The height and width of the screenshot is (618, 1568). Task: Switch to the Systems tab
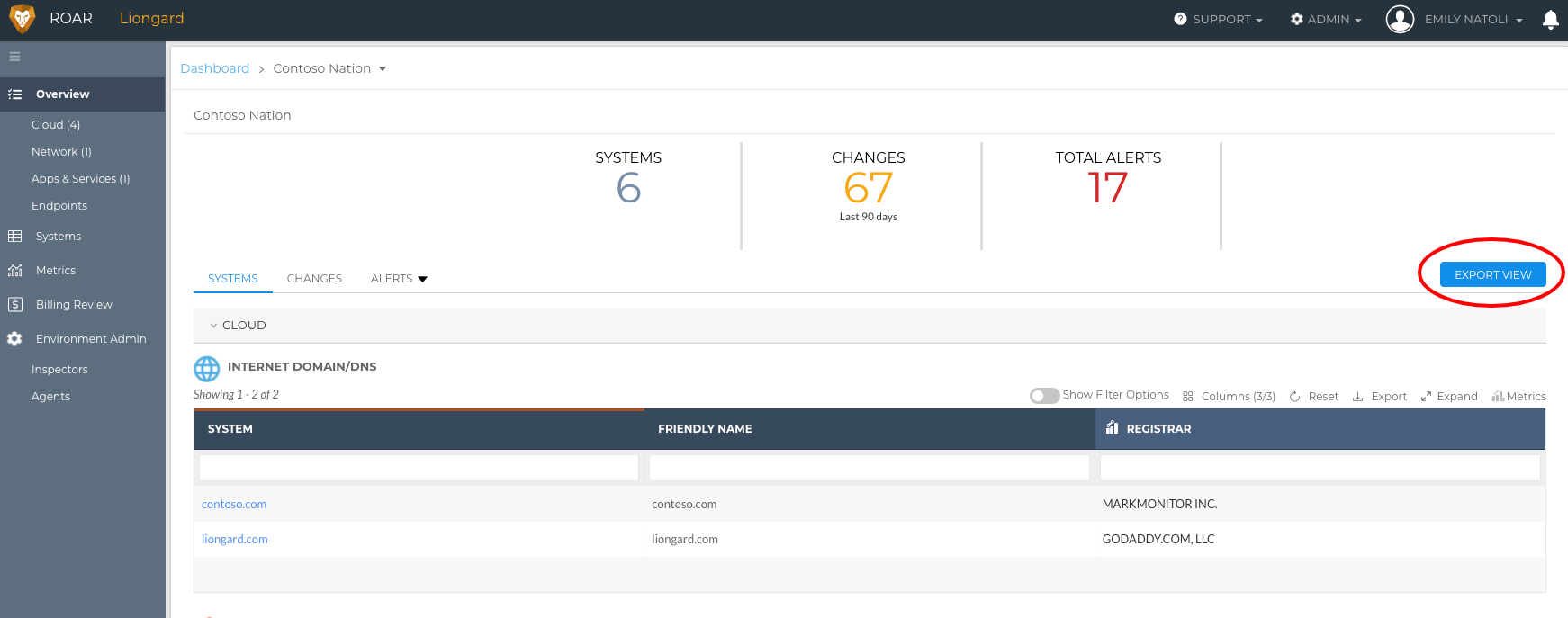pos(233,279)
